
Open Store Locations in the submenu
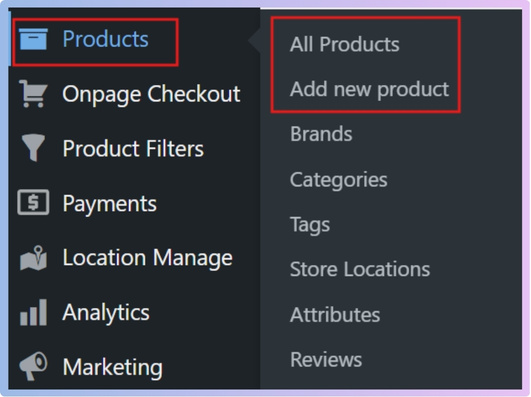point(360,269)
